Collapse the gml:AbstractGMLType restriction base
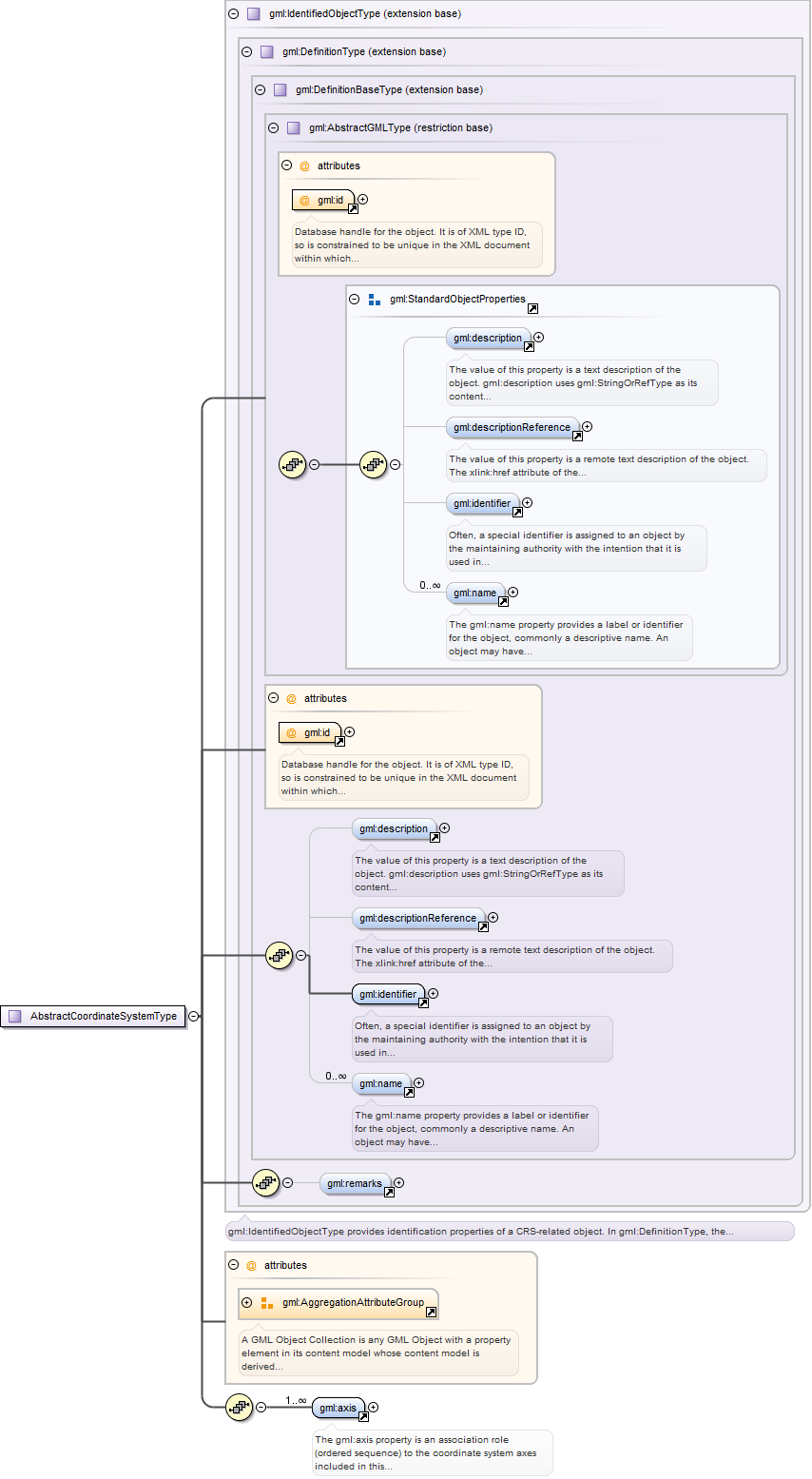Screen dimensions: 812x1479 click(273, 128)
